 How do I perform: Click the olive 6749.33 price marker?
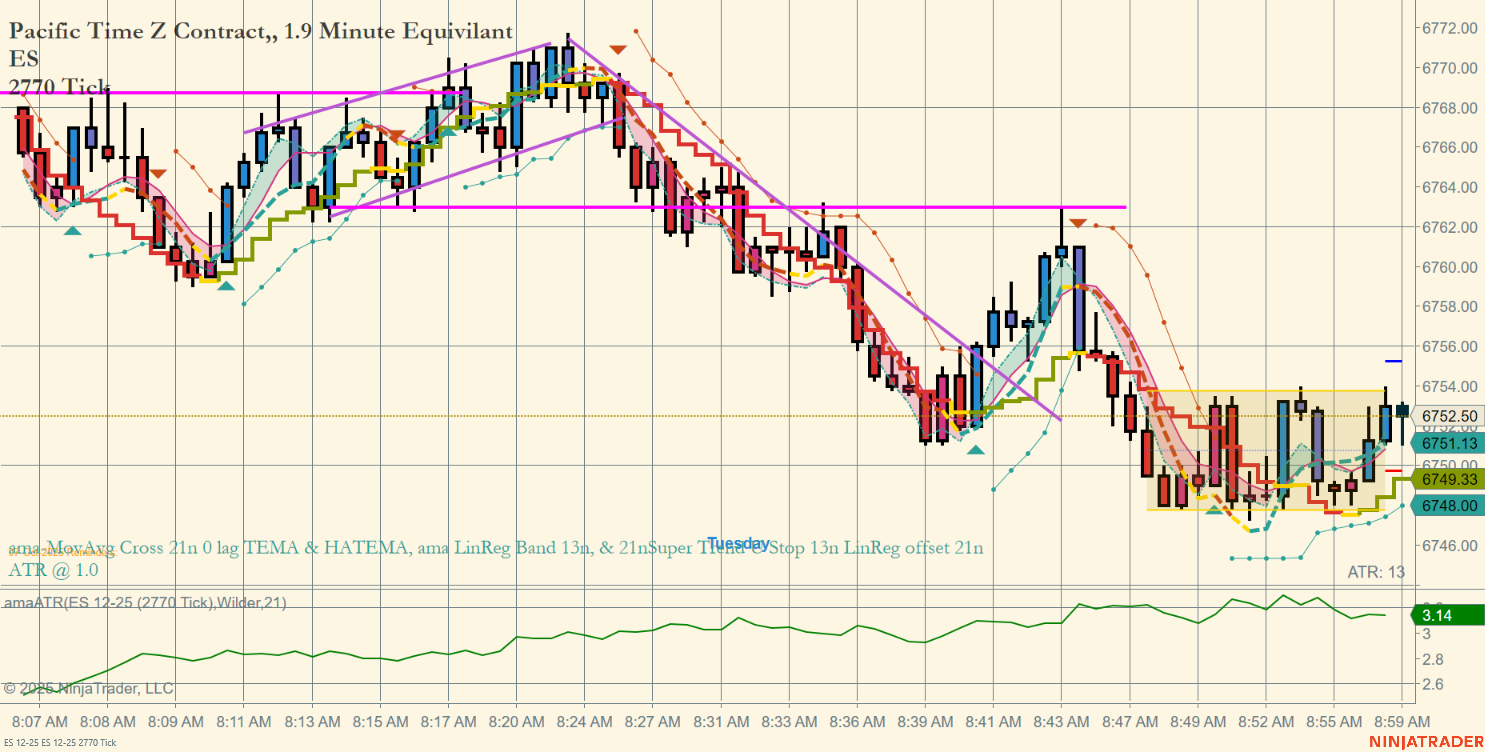1446,480
